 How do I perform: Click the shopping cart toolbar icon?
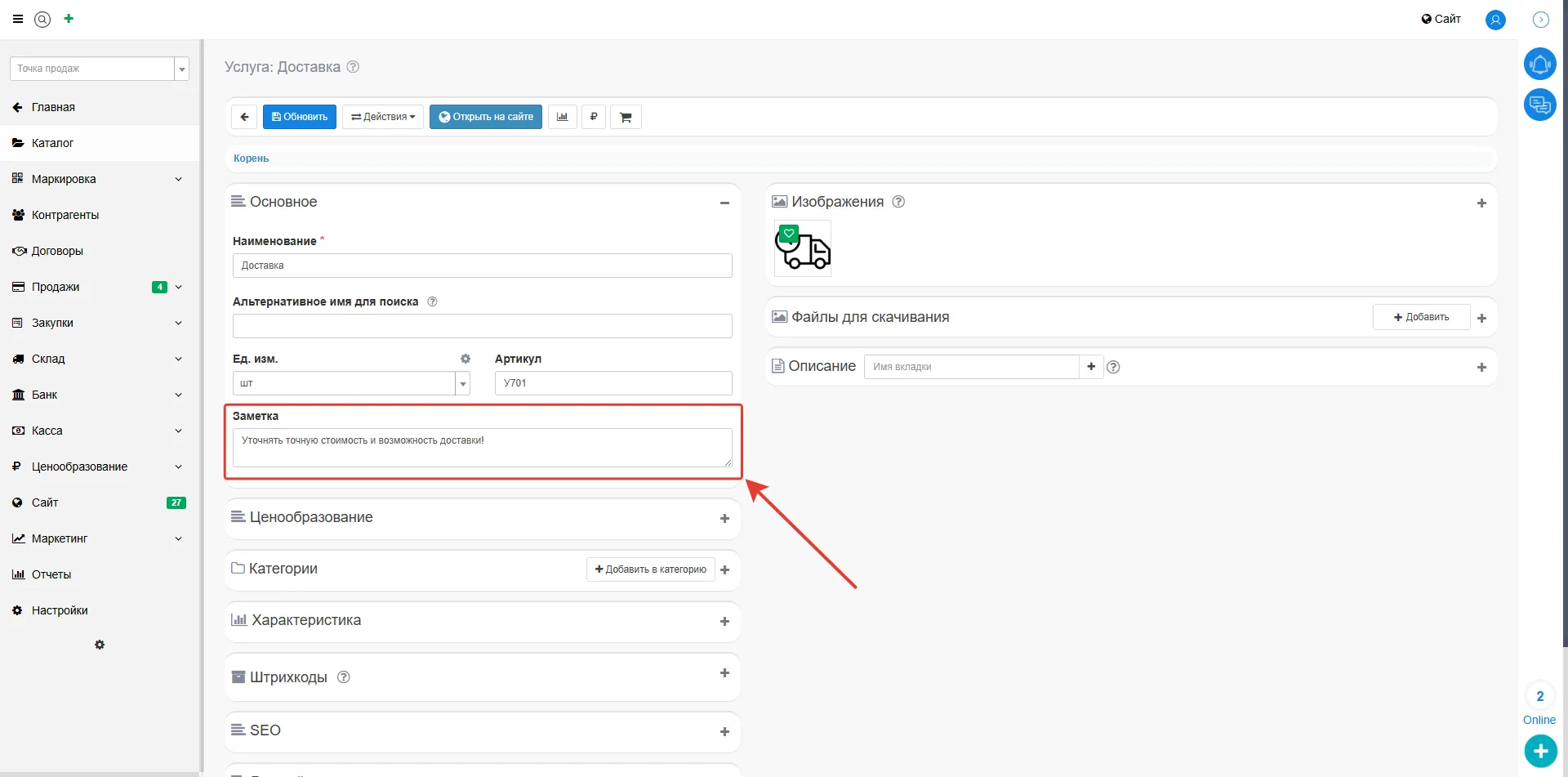point(626,117)
